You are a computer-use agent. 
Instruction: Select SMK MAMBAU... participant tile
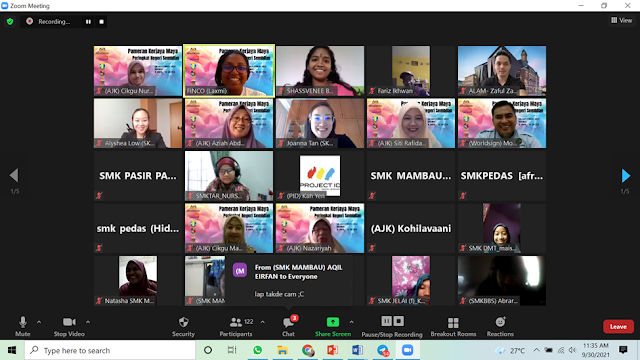411,176
